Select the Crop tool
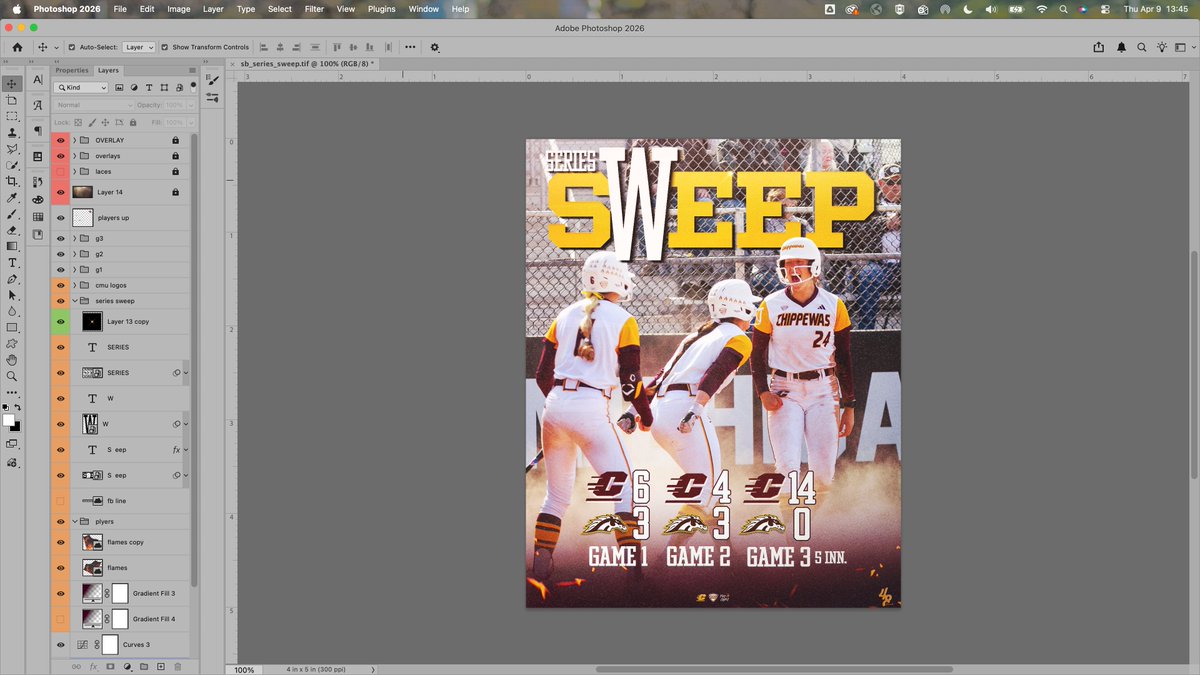This screenshot has width=1200, height=675. tap(12, 181)
